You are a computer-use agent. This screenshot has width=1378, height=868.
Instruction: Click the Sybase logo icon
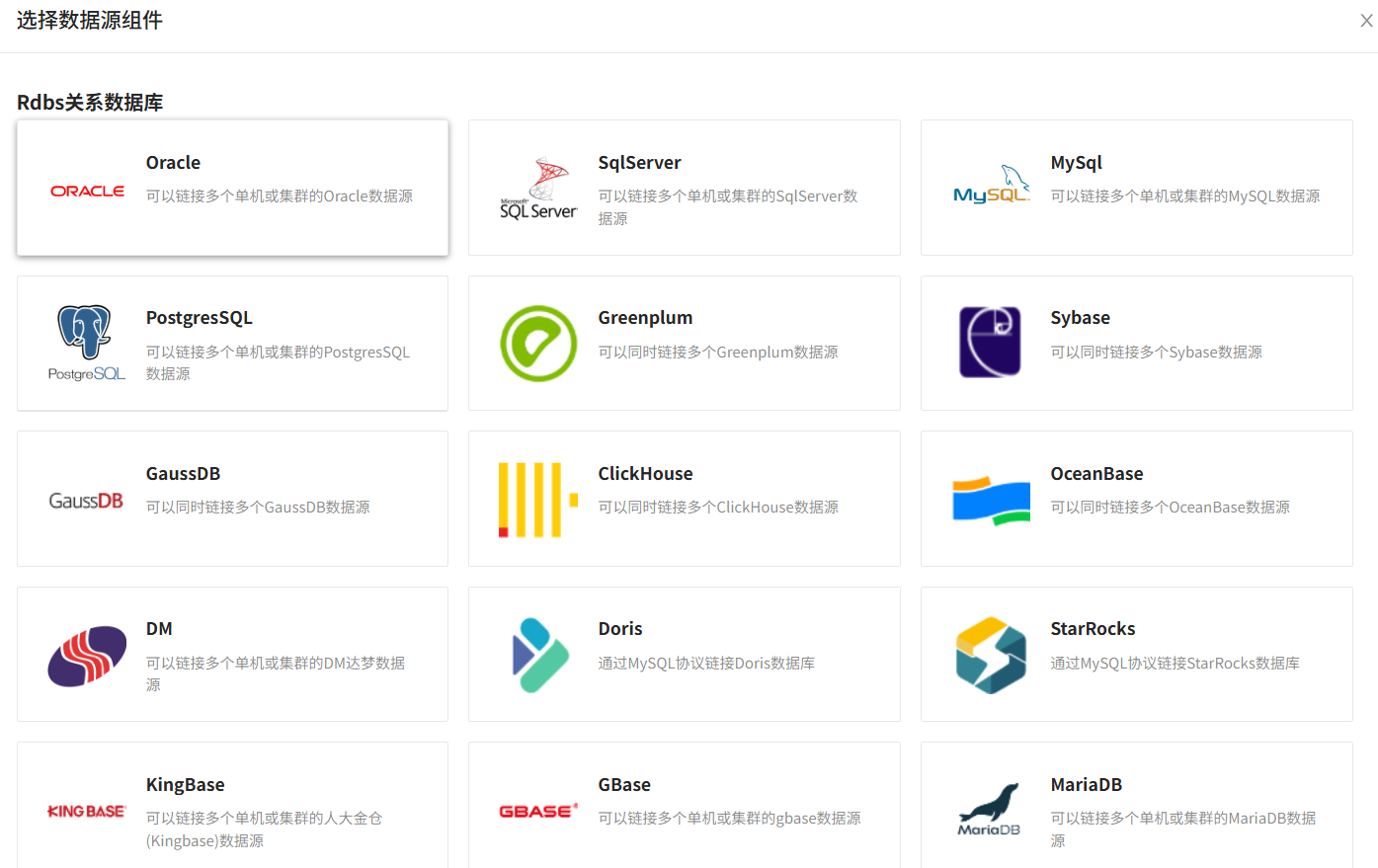(992, 343)
